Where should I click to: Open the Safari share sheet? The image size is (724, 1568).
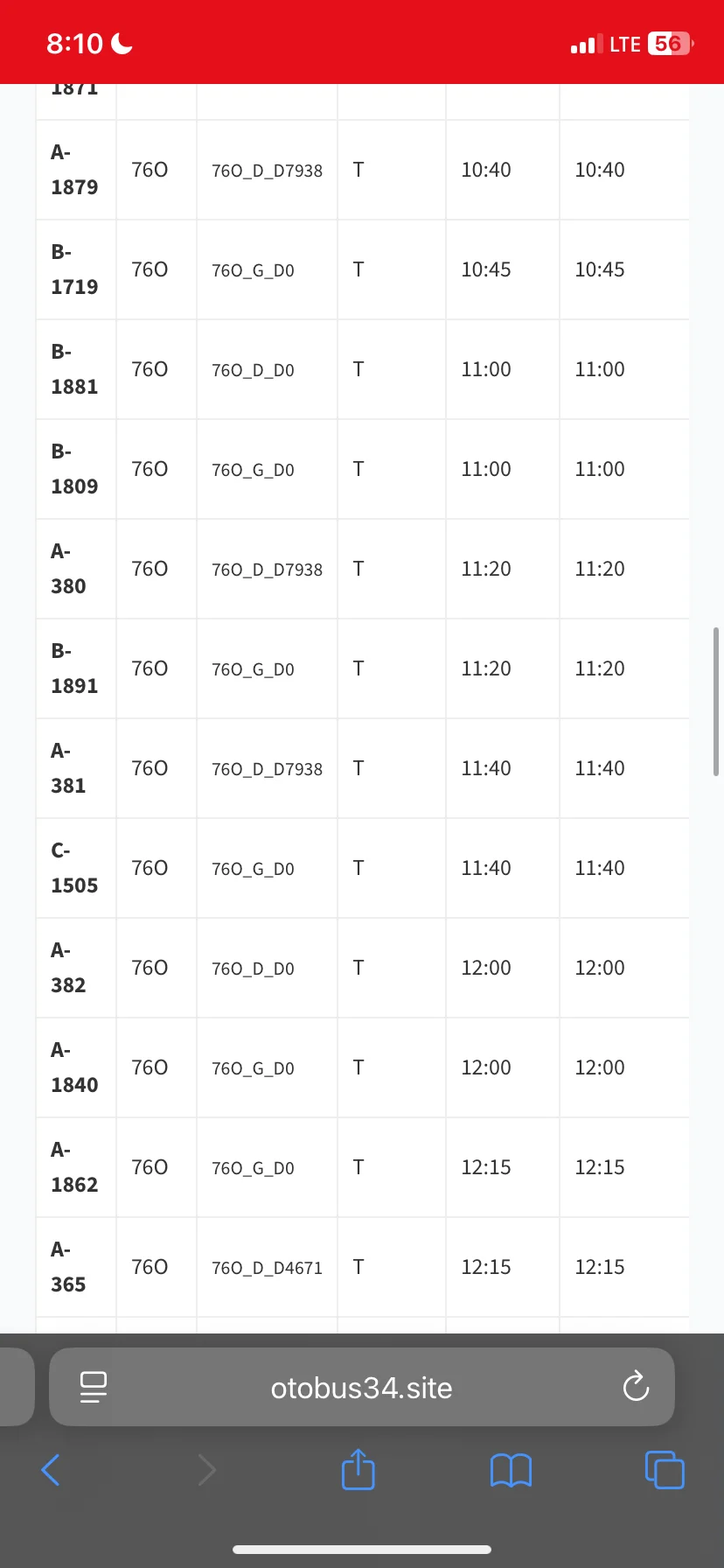coord(358,1470)
